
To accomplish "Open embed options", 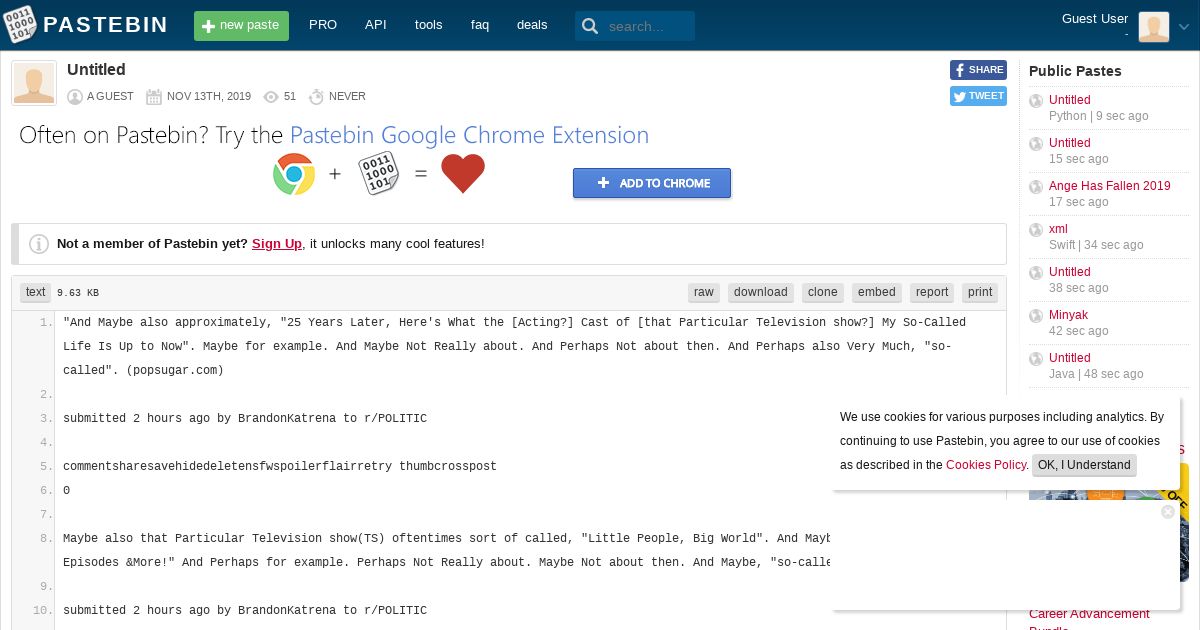I will pos(877,292).
